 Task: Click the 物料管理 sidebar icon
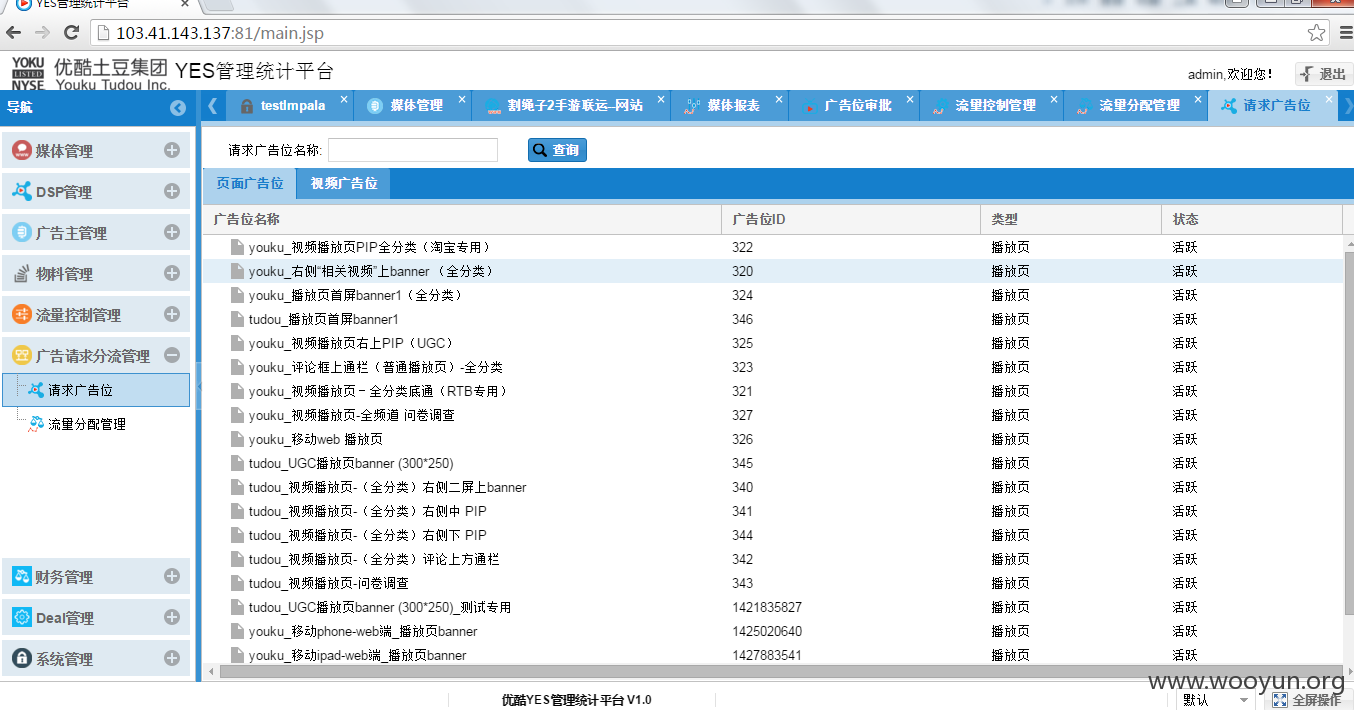coord(21,273)
